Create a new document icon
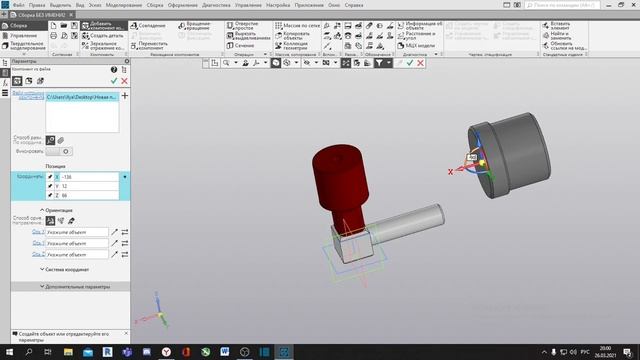Screen dimensions: 640x360 (53, 26)
